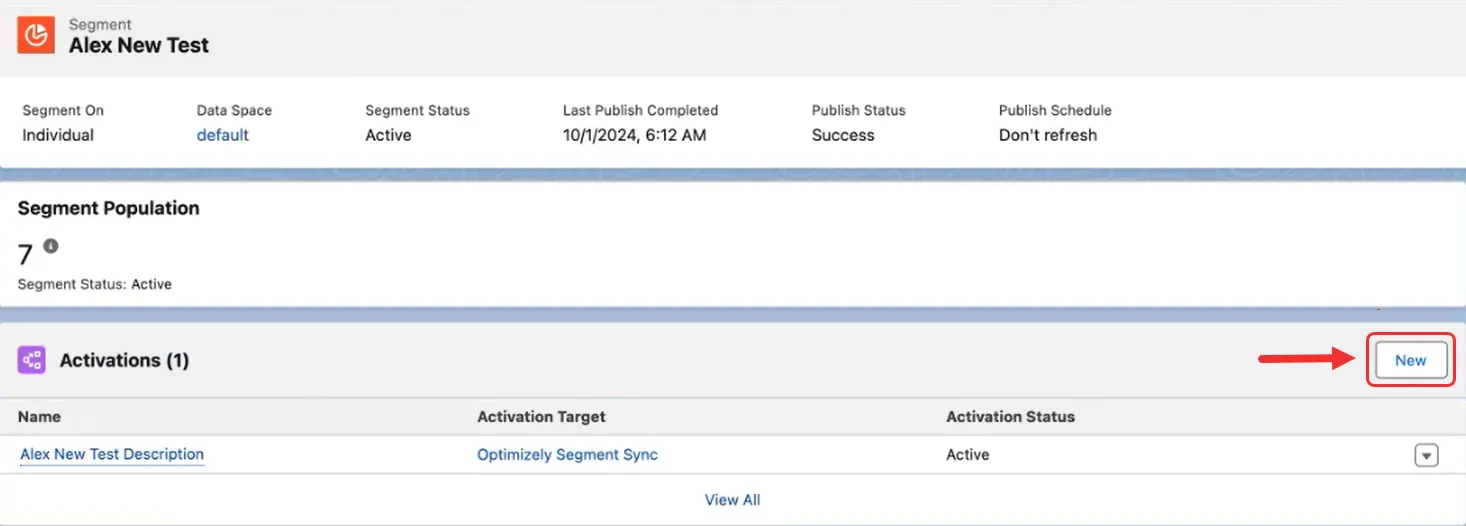This screenshot has height=526, width=1466.
Task: Click the Don't refresh schedule value
Action: coord(1048,135)
